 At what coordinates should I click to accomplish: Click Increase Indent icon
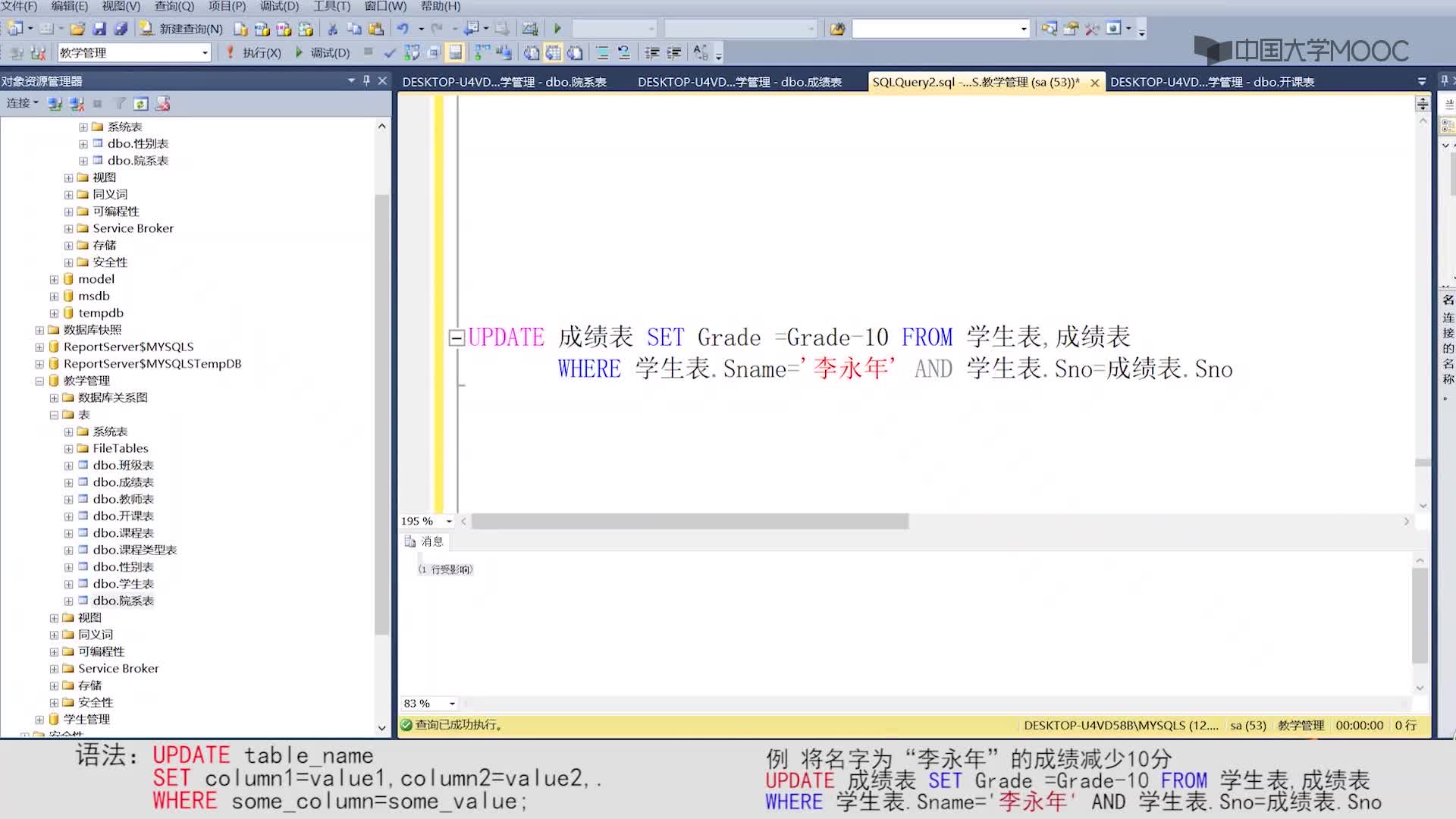coord(673,52)
